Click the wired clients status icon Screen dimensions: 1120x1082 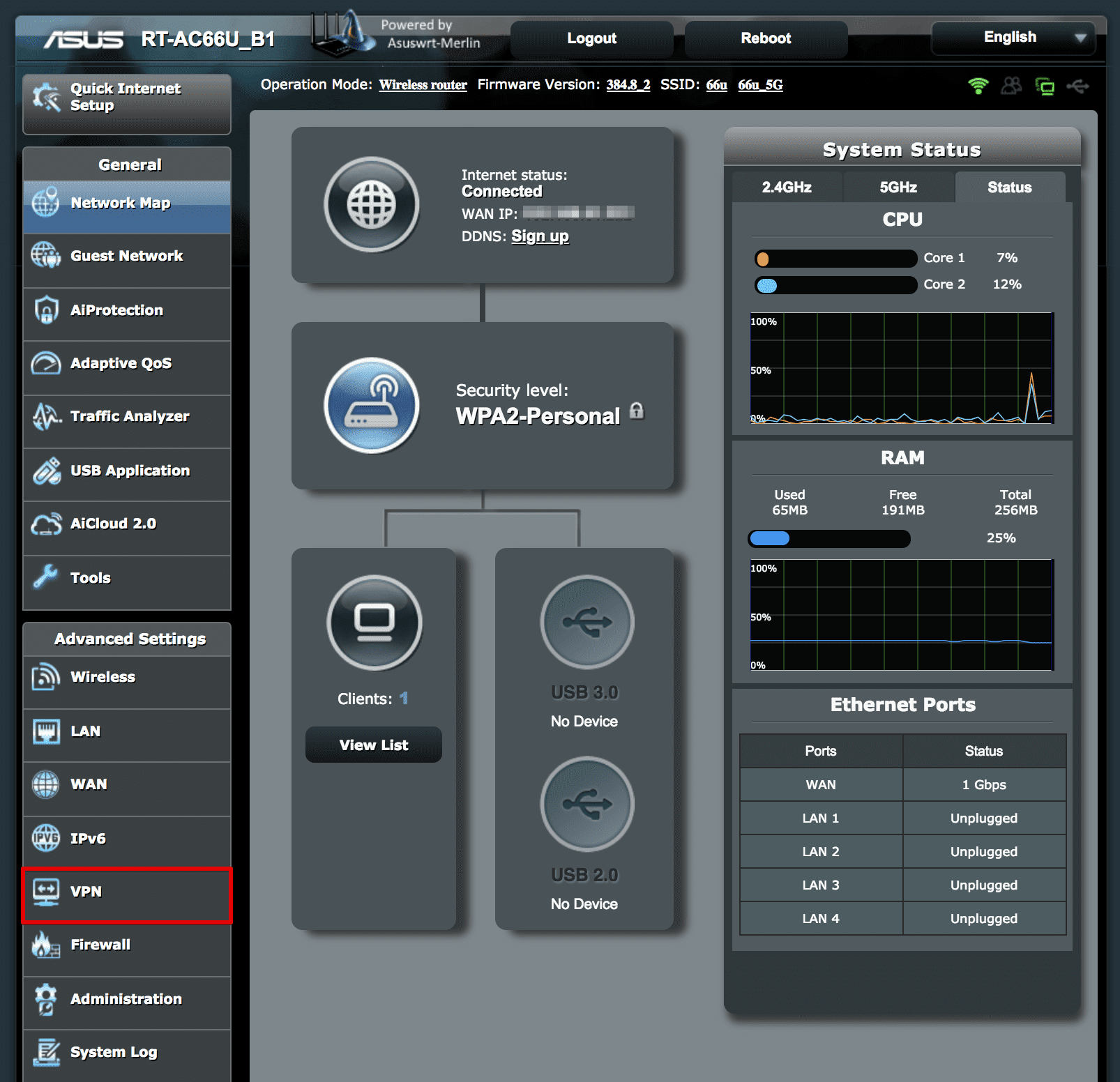click(x=1045, y=86)
